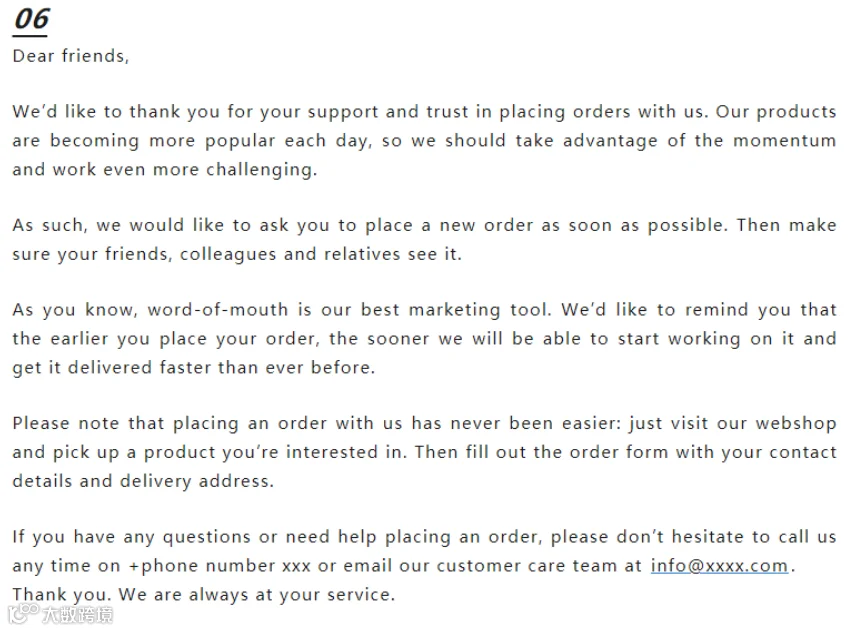Click the phrase 'Our products' in first paragraph
The width and height of the screenshot is (861, 631).
(x=776, y=112)
